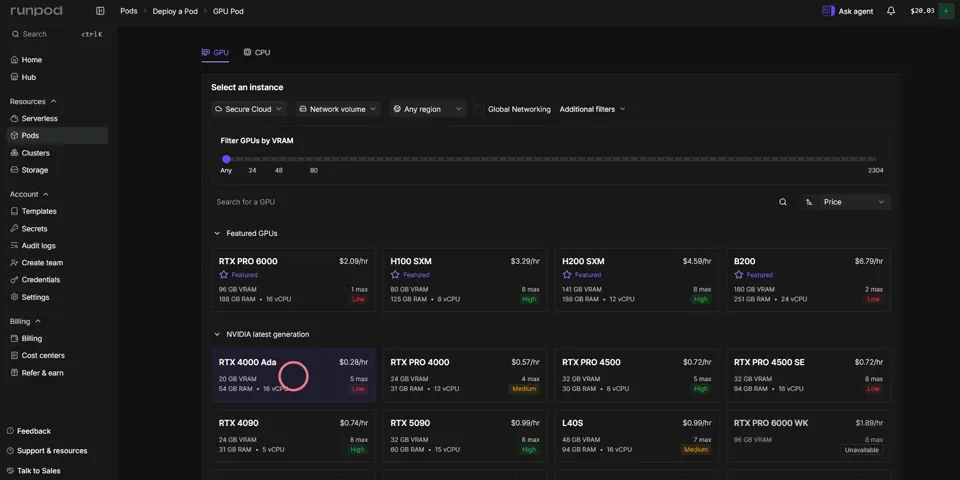This screenshot has width=960, height=480.
Task: Click the Deploy a Pod breadcrumb
Action: (x=175, y=11)
